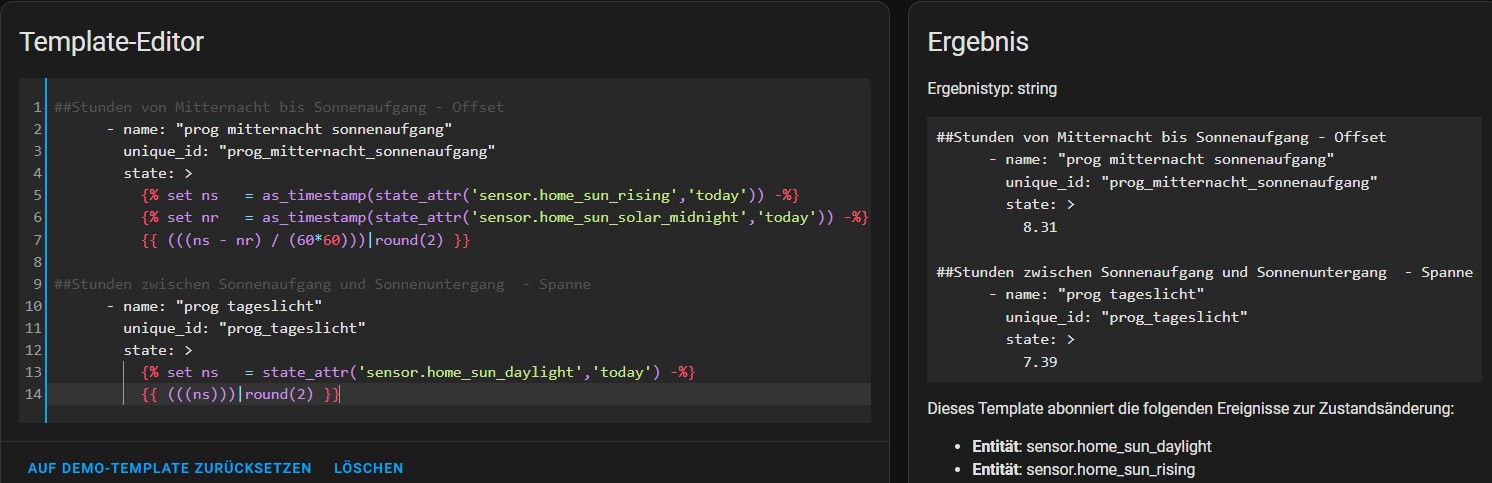Click the sensor.home_sun_daylight code line in editor

[x=417, y=372]
